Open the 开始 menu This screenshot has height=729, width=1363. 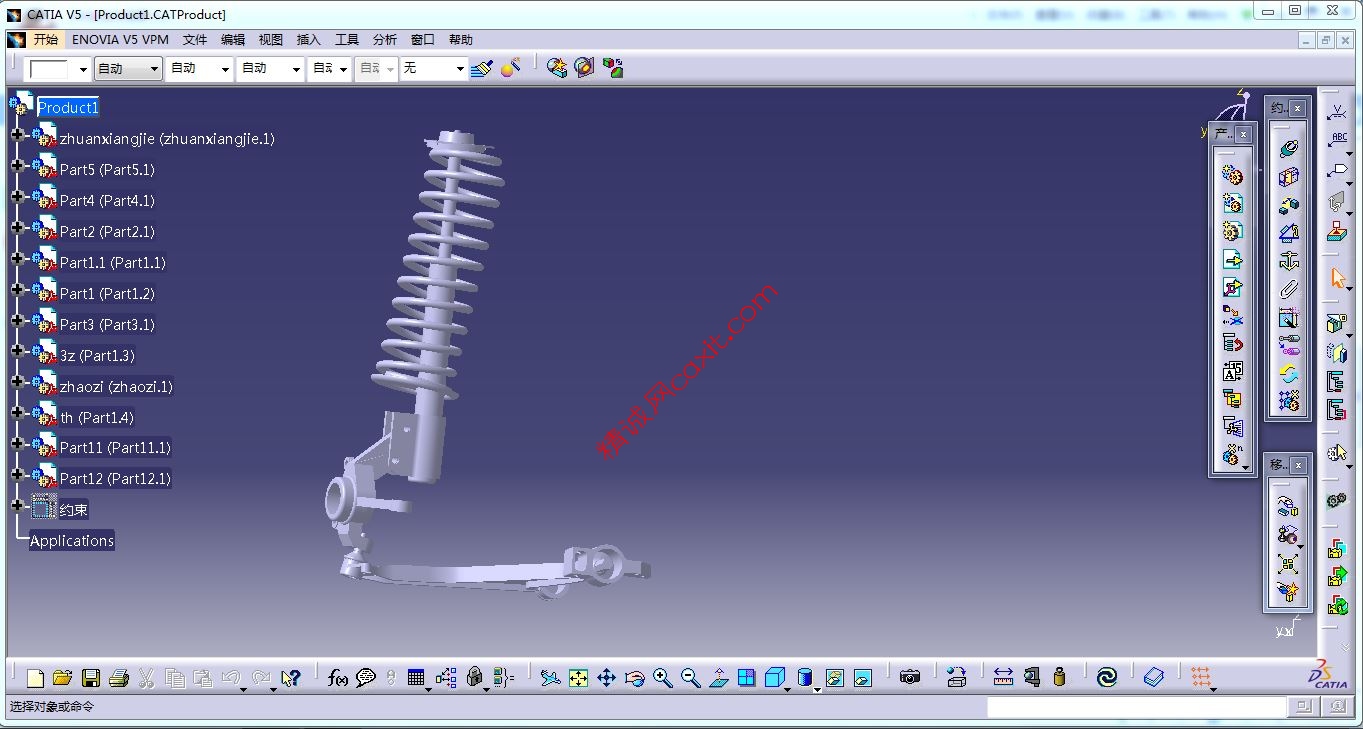pos(46,39)
